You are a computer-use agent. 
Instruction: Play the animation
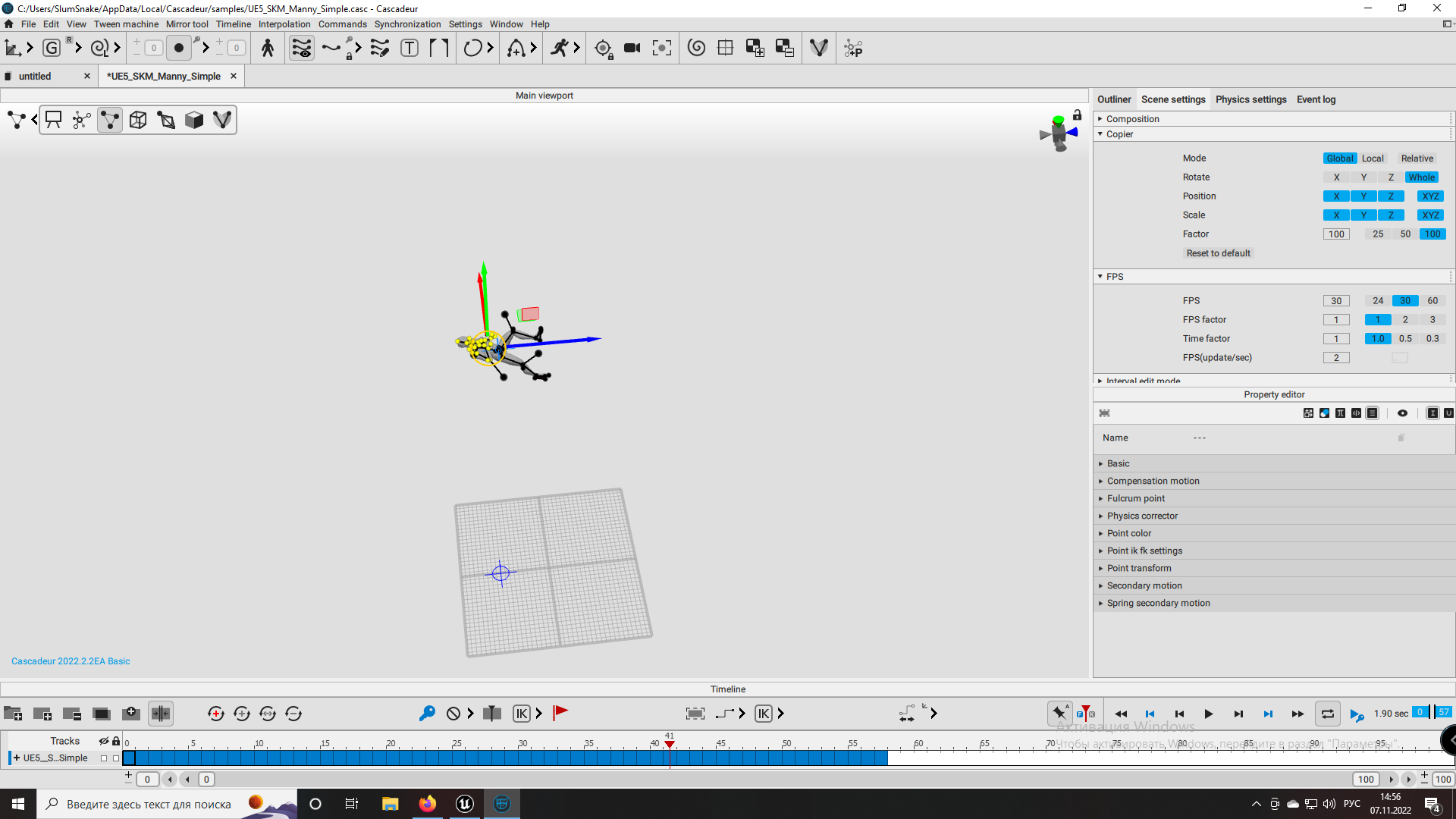point(1208,714)
